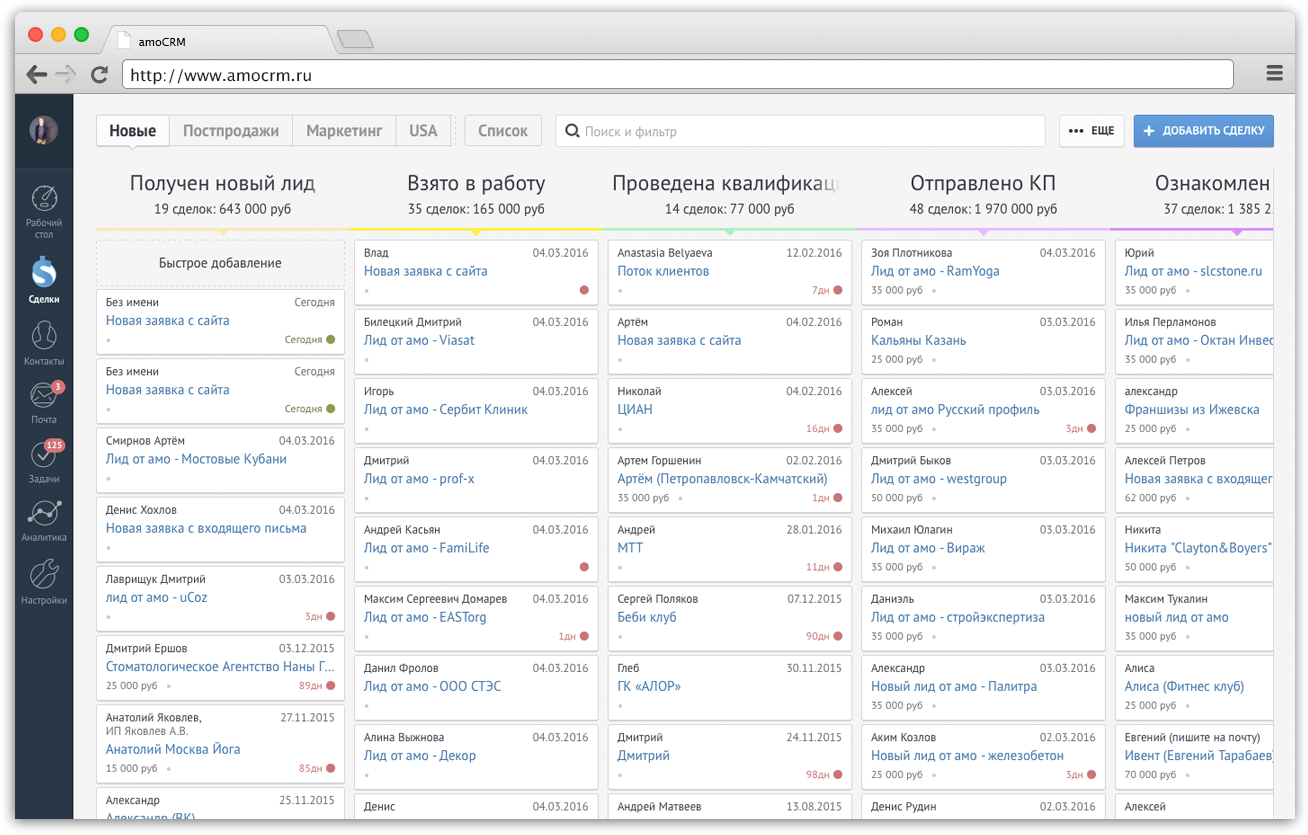Open deal Лид от амо - Мостовые Кубани
Image resolution: width=1308 pixels, height=835 pixels.
pos(196,459)
